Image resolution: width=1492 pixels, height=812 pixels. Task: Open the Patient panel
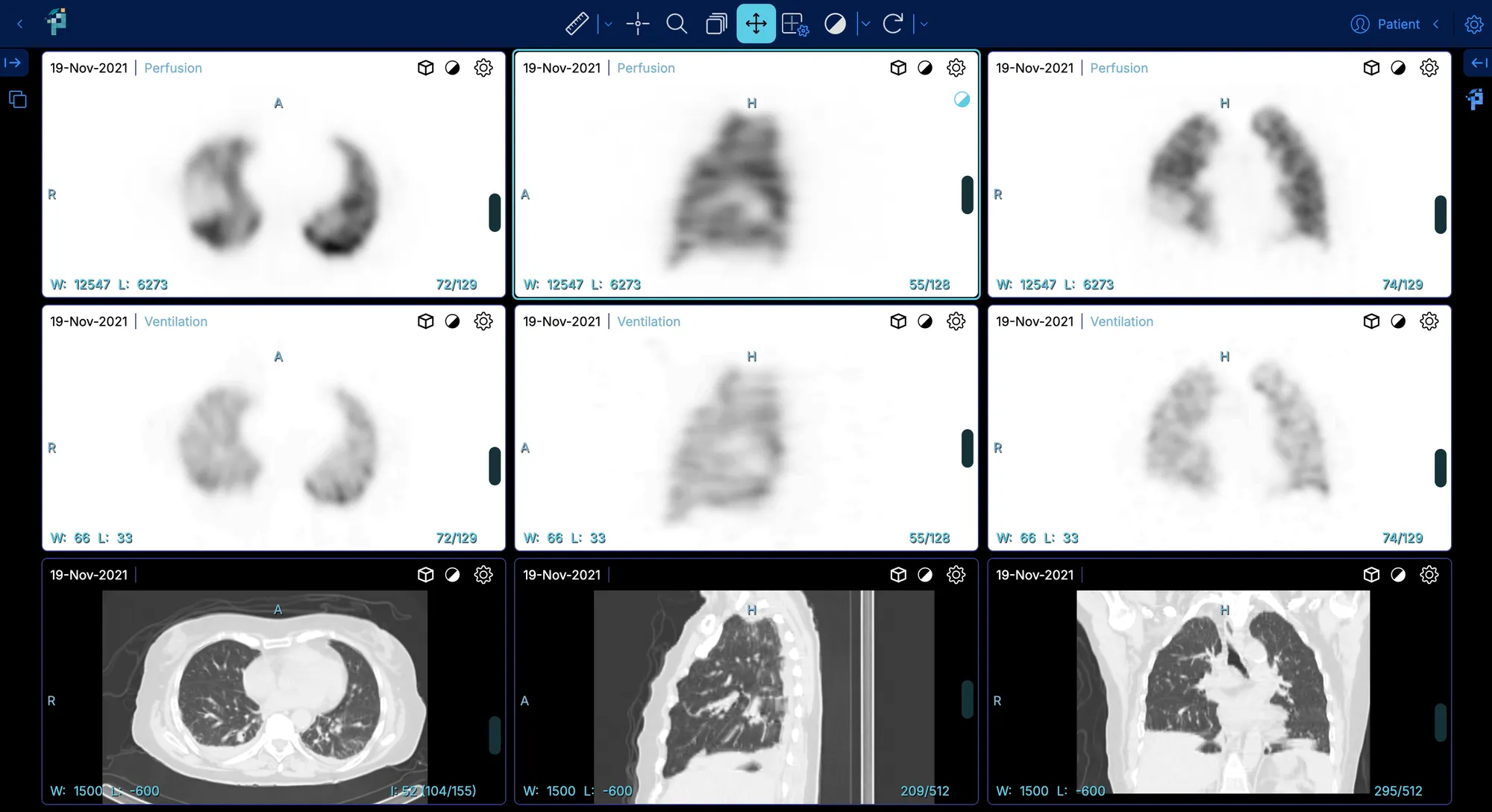[1385, 24]
